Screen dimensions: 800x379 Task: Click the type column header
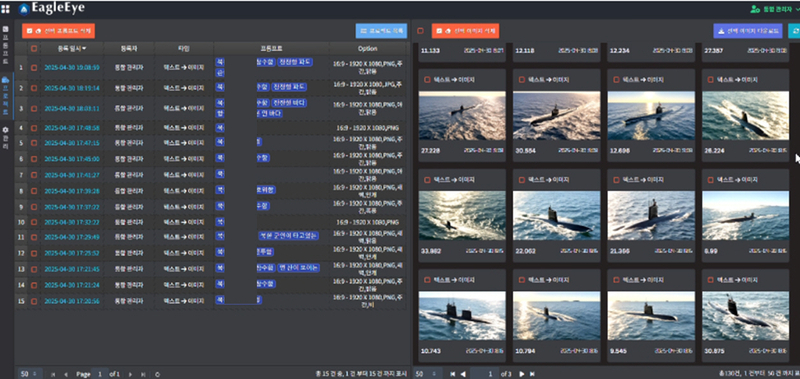(x=184, y=48)
